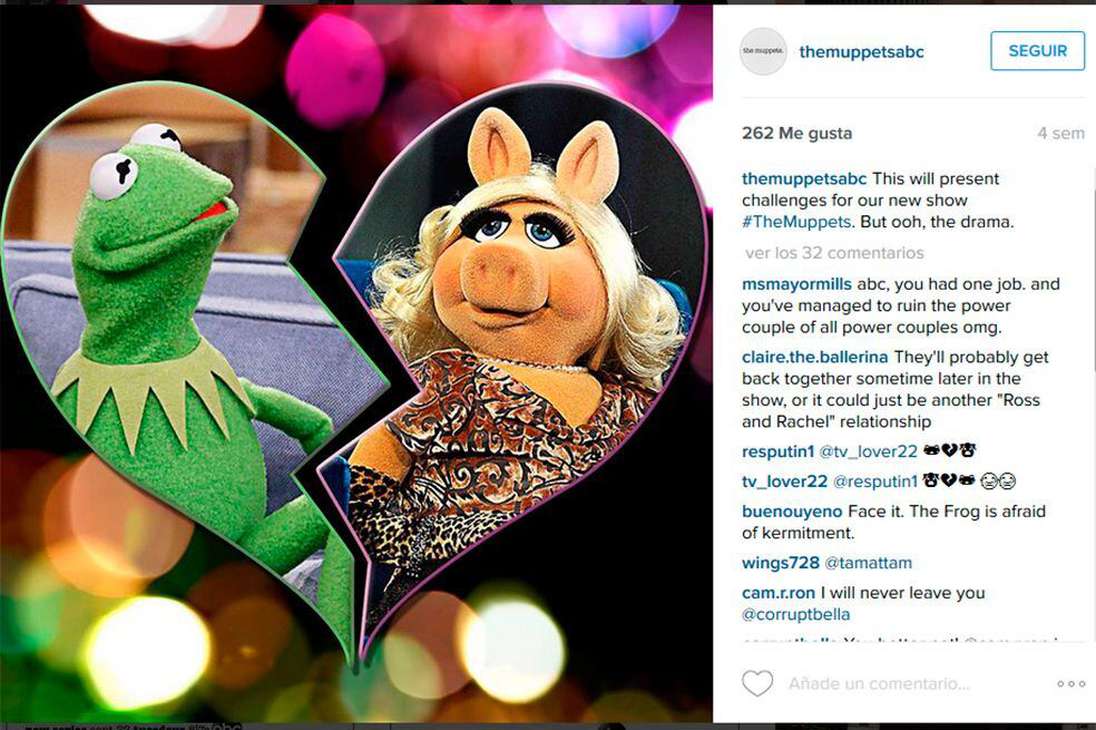The image size is (1096, 730).
Task: Click the heart like icon
Action: coord(757,683)
